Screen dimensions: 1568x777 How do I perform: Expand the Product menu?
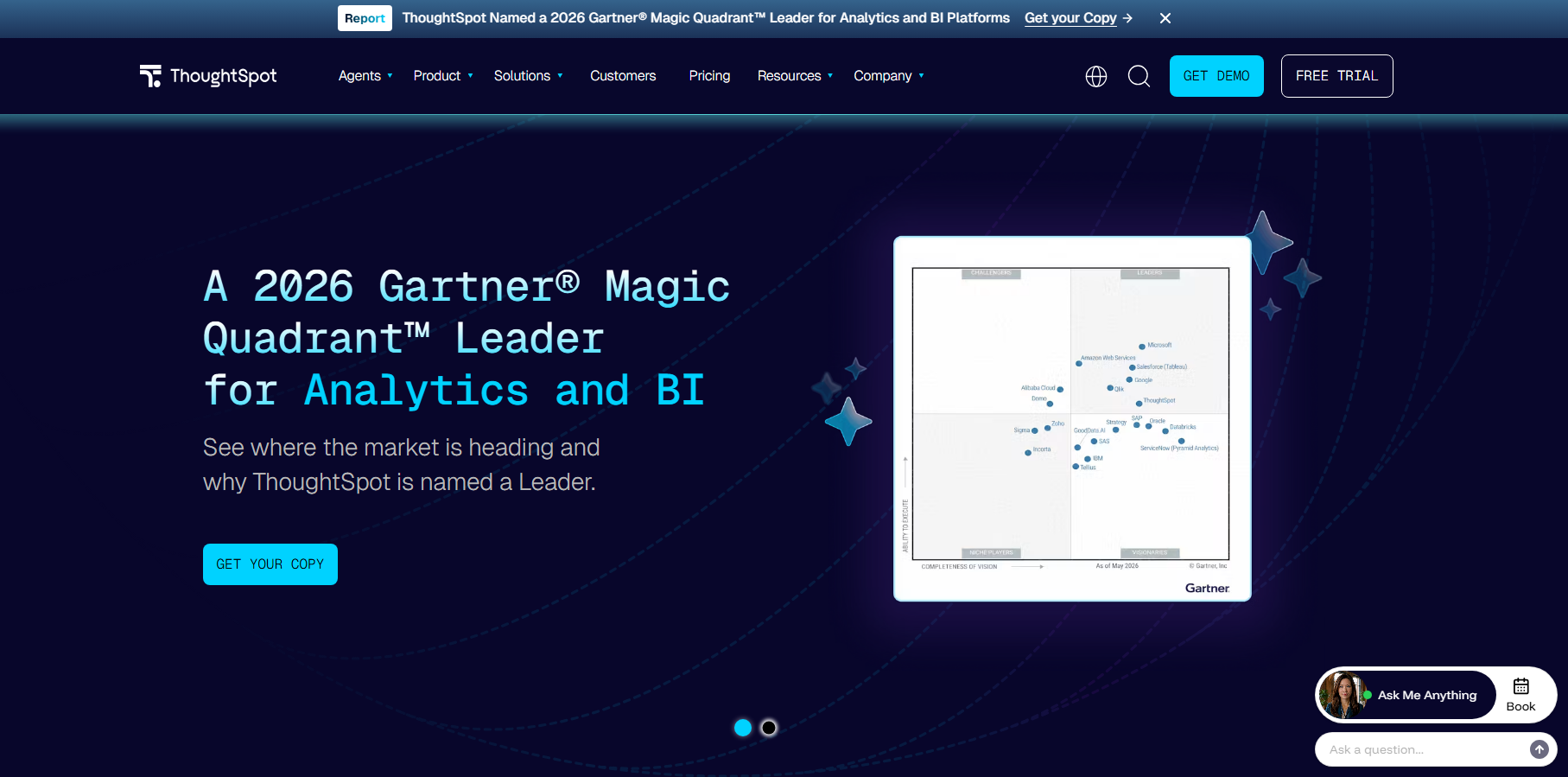[443, 76]
